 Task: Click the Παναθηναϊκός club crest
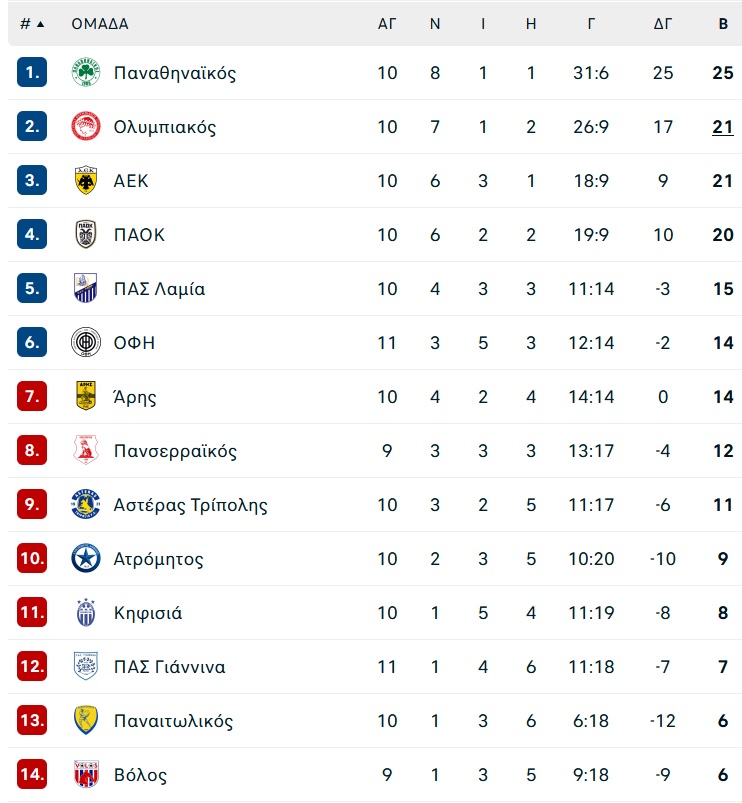(86, 72)
